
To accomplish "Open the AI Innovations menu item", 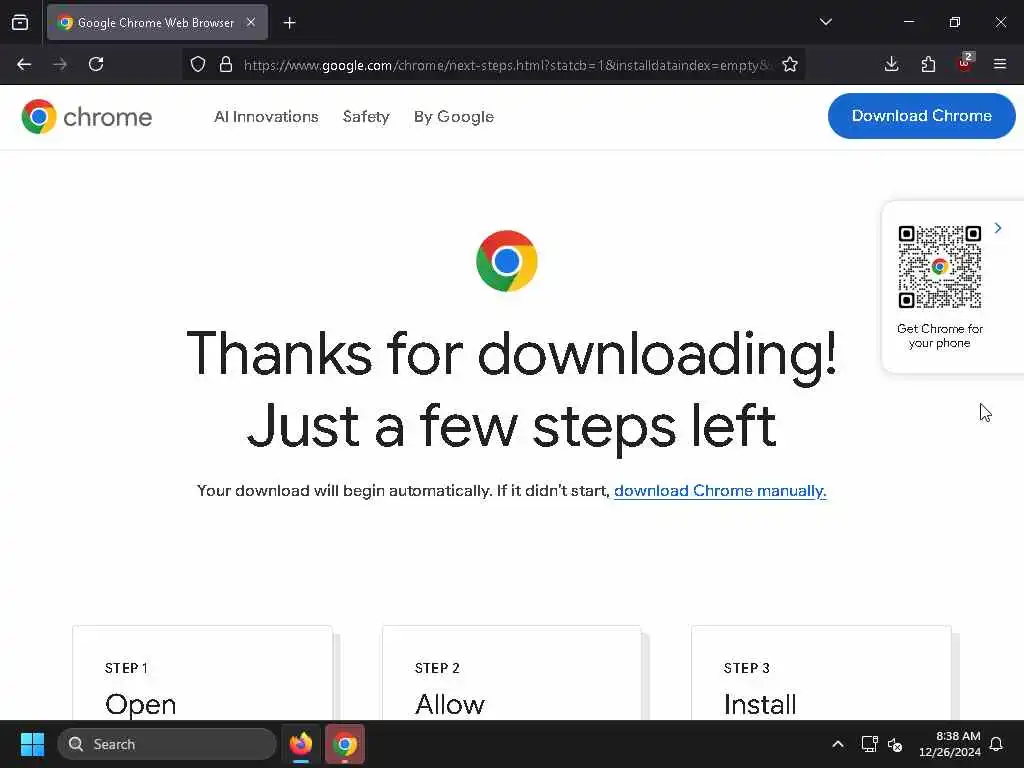I will tap(266, 117).
